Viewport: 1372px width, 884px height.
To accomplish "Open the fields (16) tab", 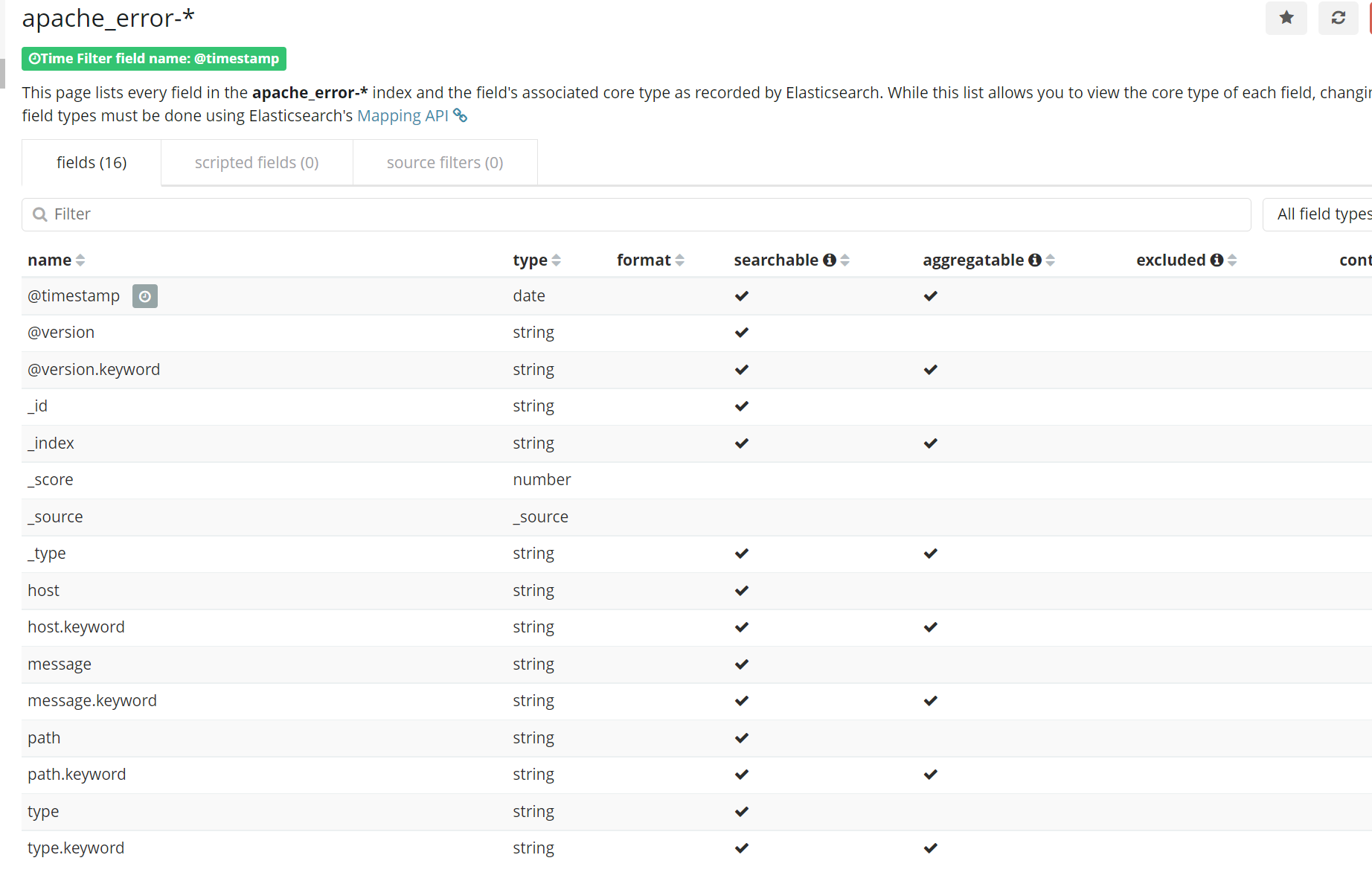I will click(x=92, y=162).
